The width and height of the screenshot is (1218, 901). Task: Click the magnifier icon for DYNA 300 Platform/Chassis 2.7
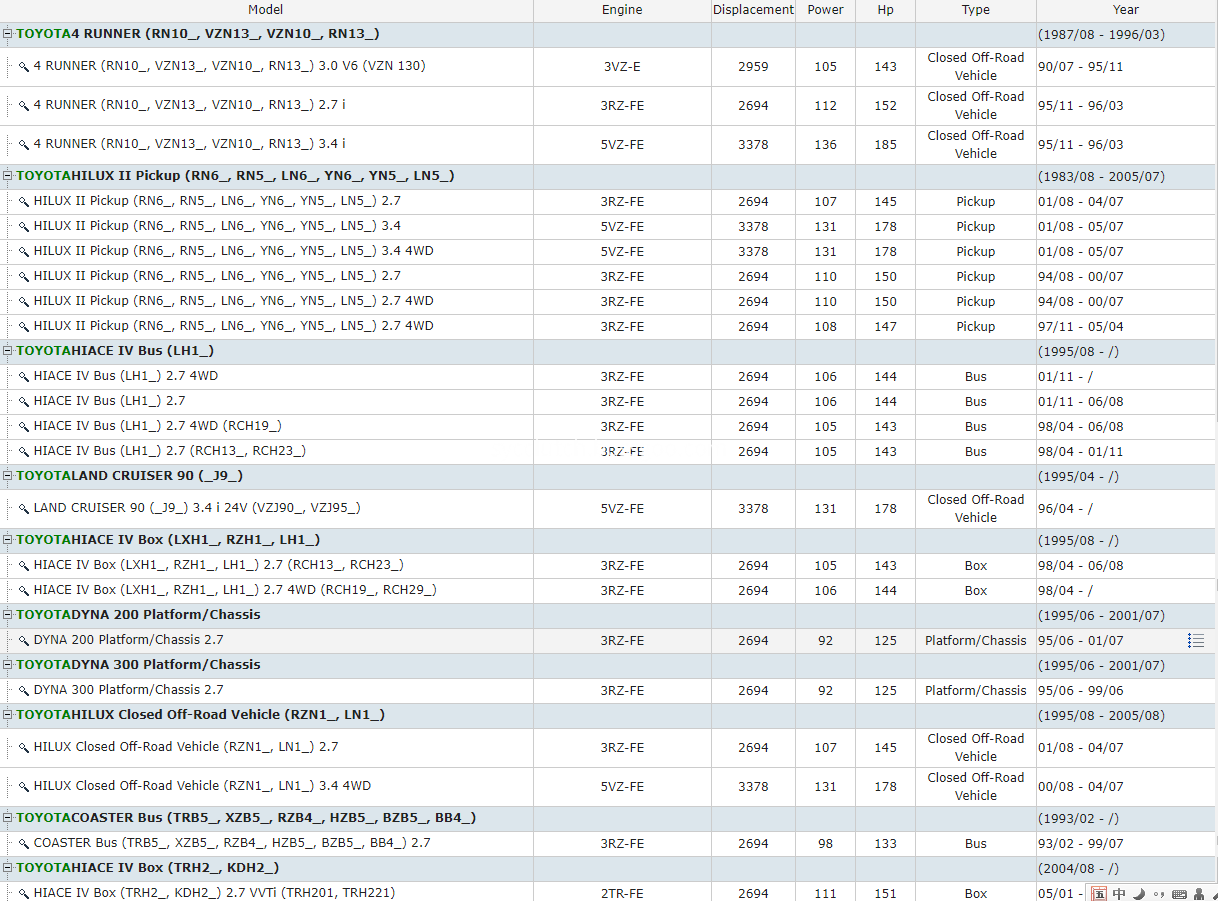tap(24, 691)
